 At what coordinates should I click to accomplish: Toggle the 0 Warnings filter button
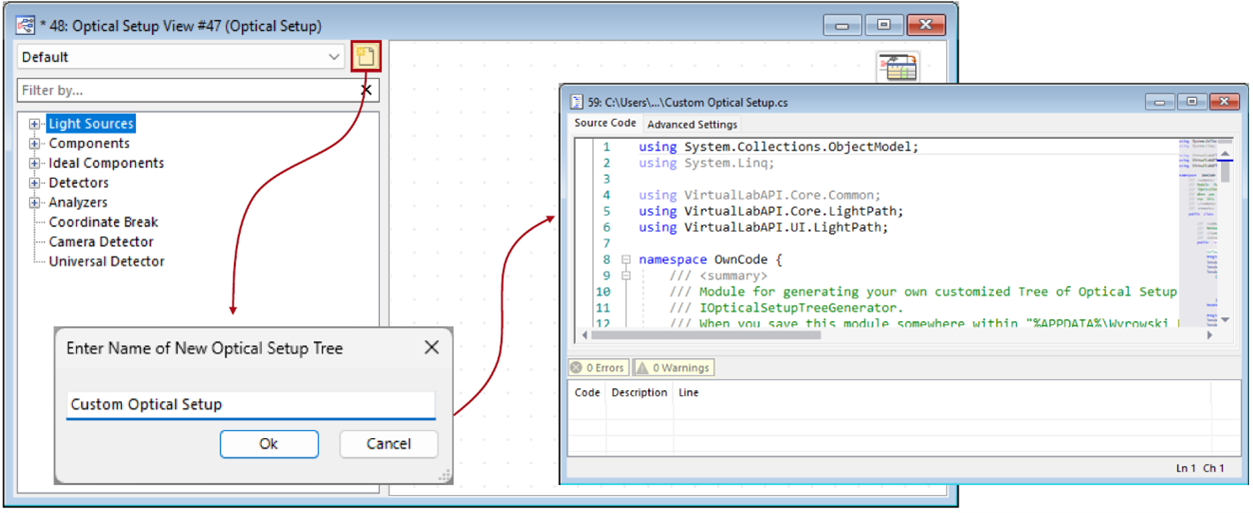(674, 368)
